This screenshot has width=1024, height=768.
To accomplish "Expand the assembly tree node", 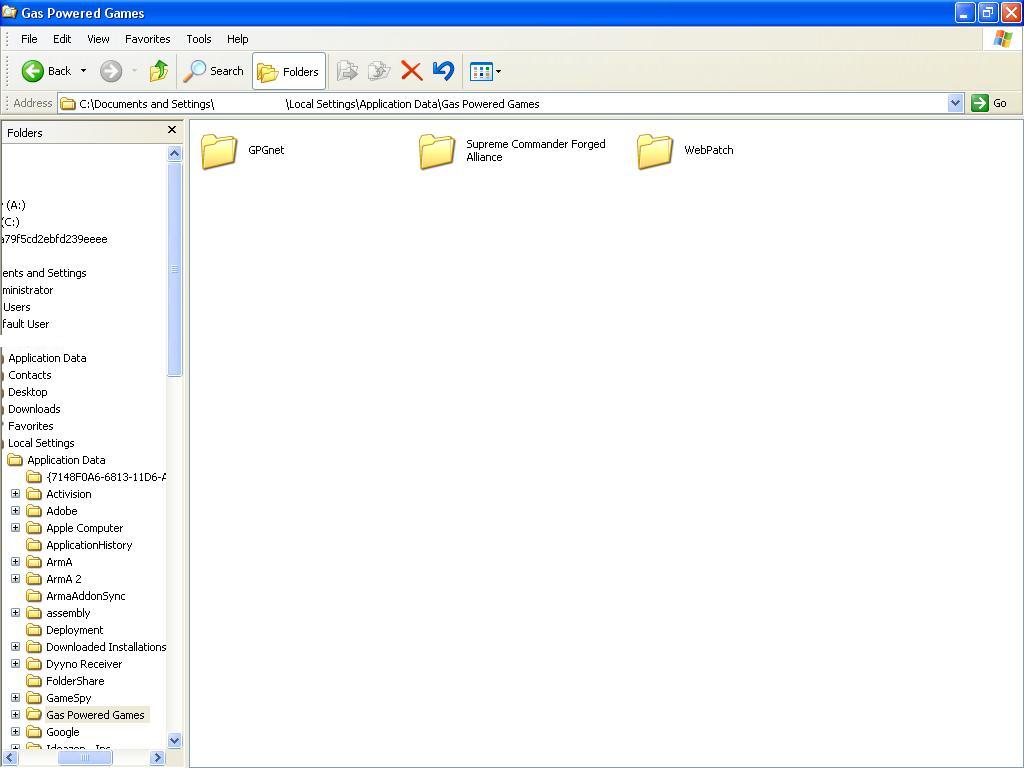I will (x=16, y=613).
